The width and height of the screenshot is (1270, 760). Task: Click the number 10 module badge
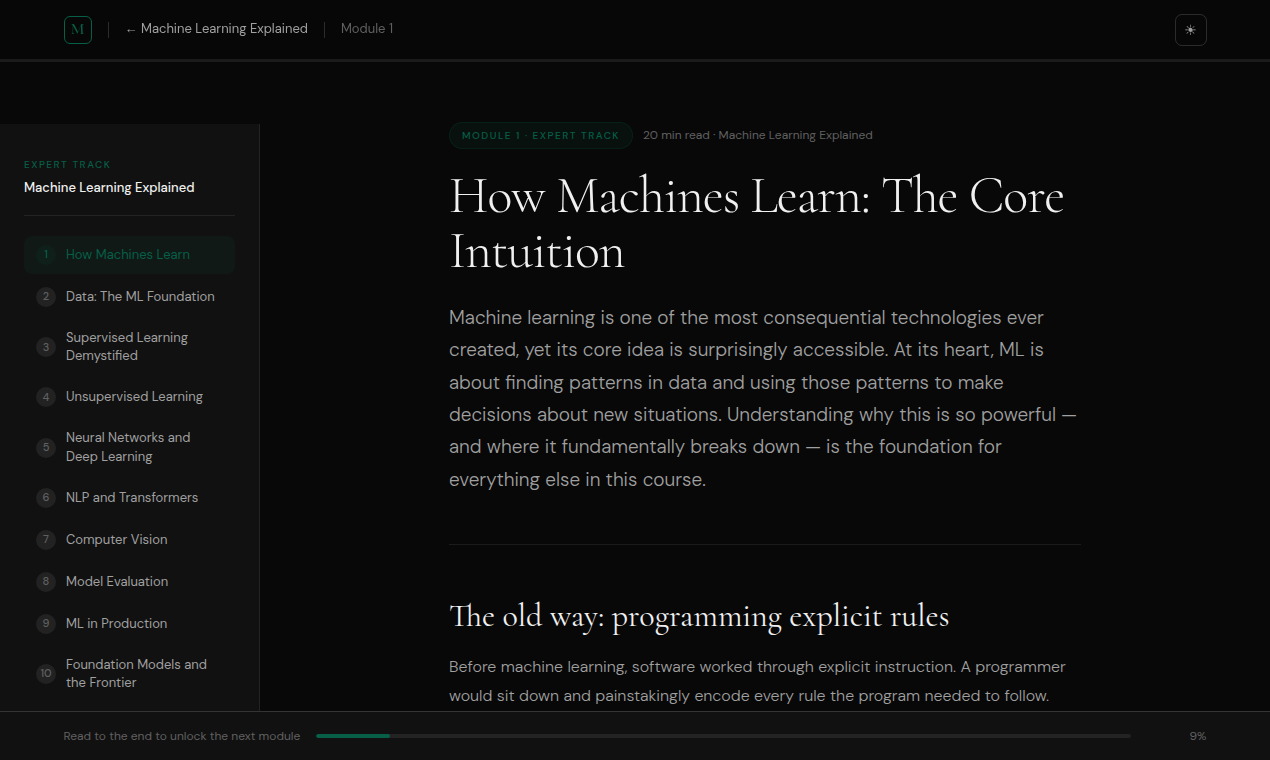pyautogui.click(x=45, y=673)
